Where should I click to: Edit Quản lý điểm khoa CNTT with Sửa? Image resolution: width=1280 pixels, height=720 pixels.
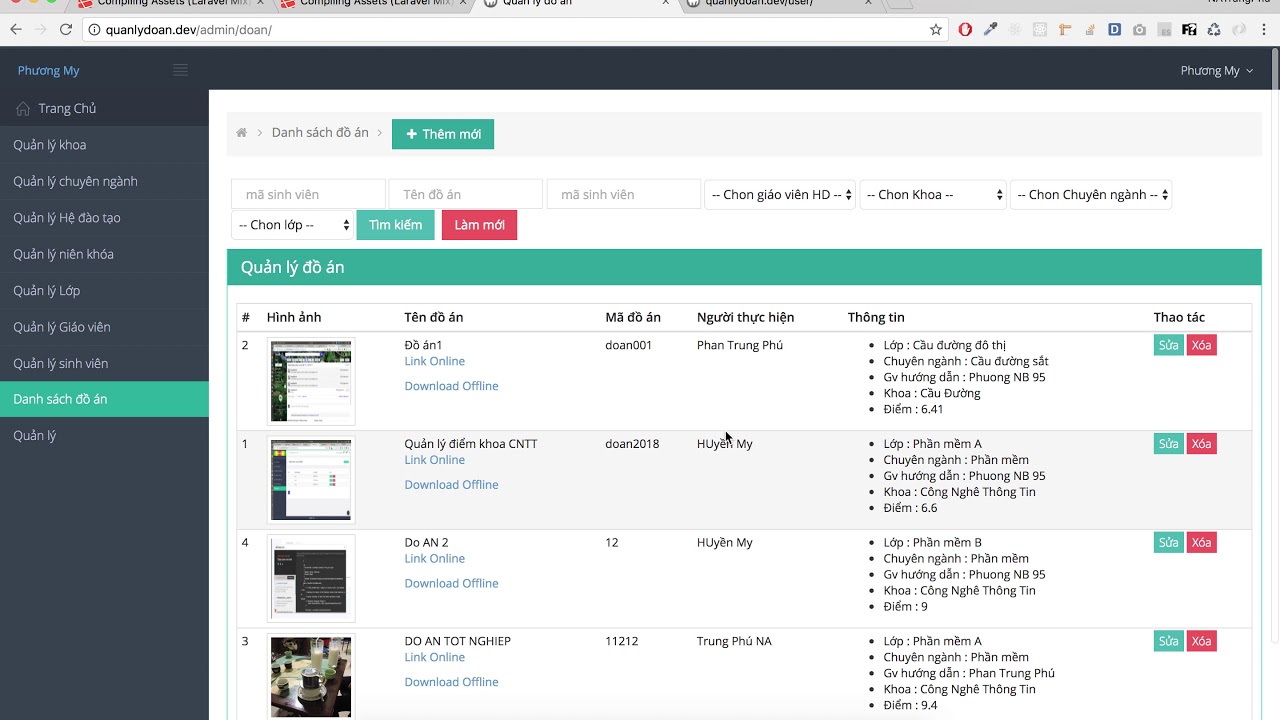1168,444
